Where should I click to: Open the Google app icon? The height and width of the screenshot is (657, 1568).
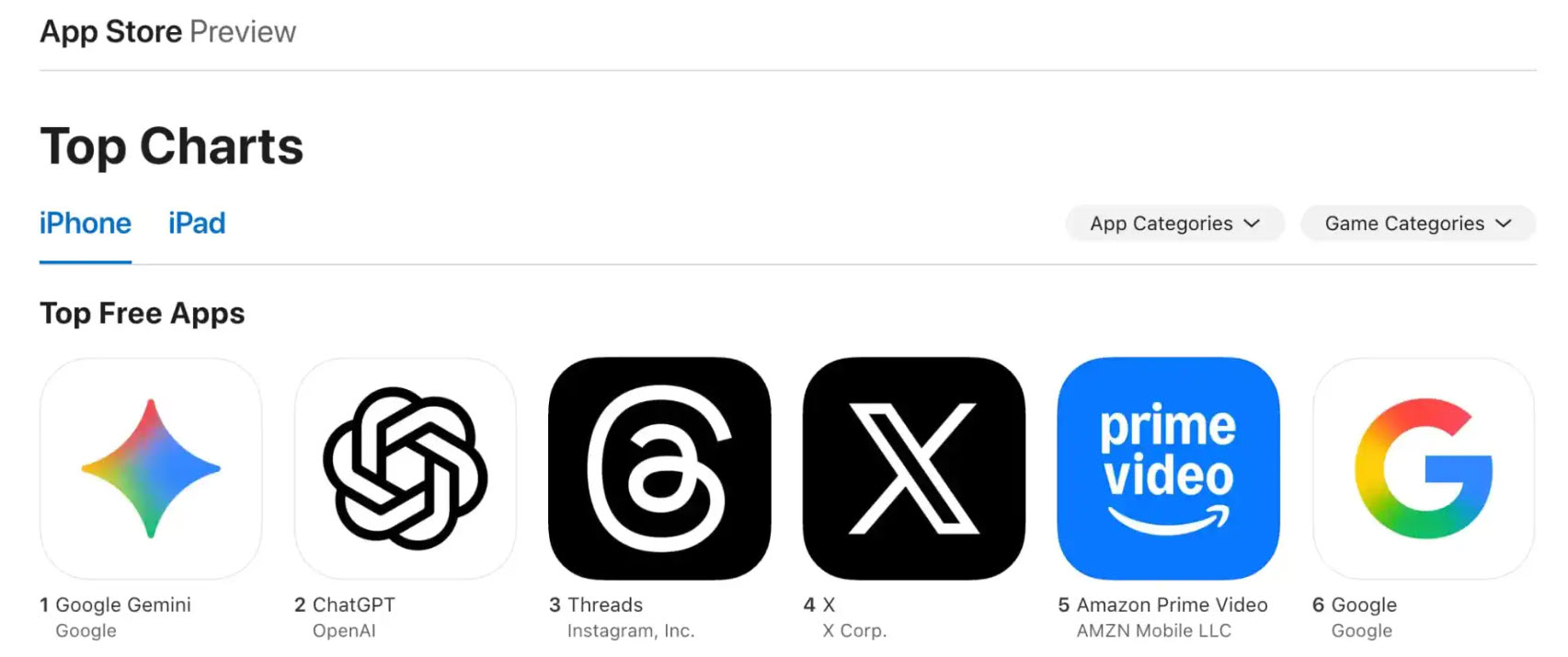[1424, 468]
